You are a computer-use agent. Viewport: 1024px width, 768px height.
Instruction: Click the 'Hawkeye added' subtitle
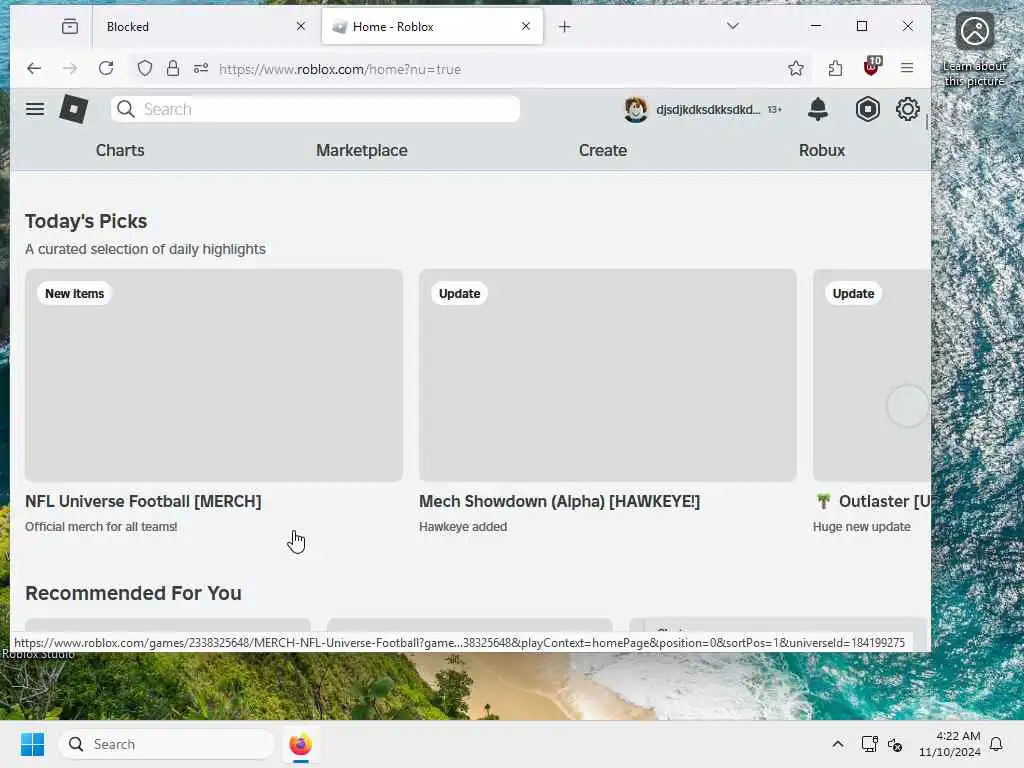[463, 526]
